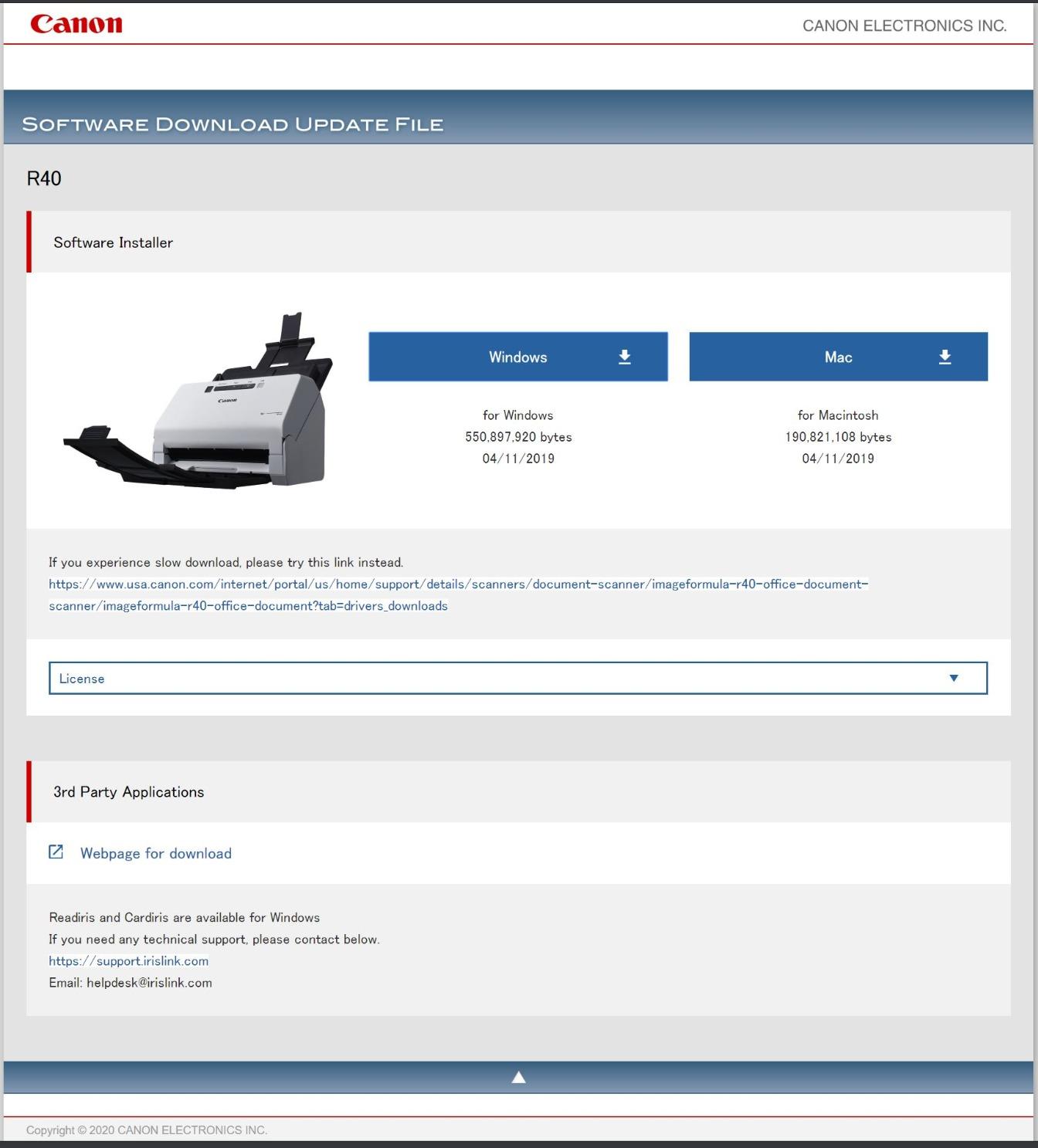Select the 'Software Download Update File' banner title

[232, 124]
